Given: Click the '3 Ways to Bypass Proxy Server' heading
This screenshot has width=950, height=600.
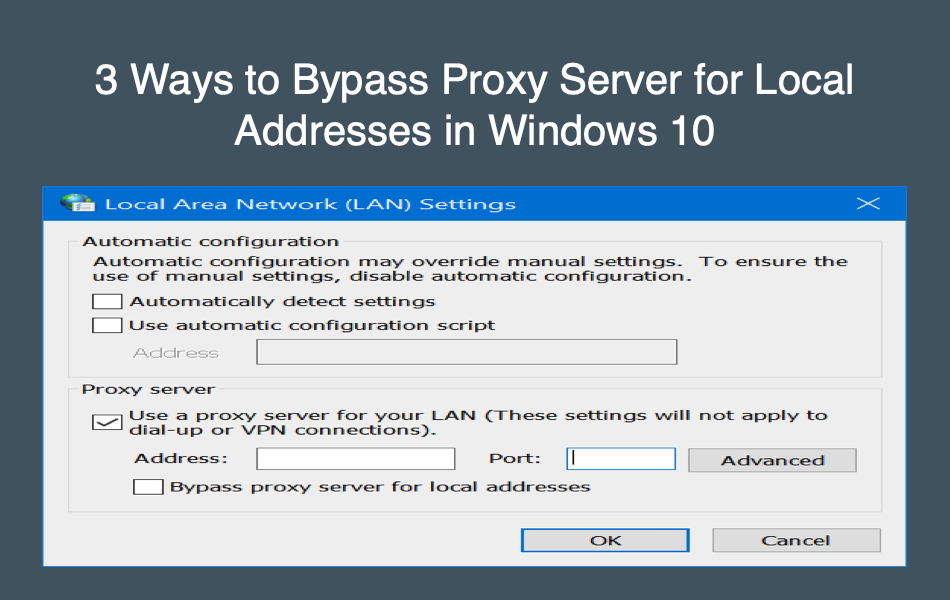Looking at the screenshot, I should (474, 105).
